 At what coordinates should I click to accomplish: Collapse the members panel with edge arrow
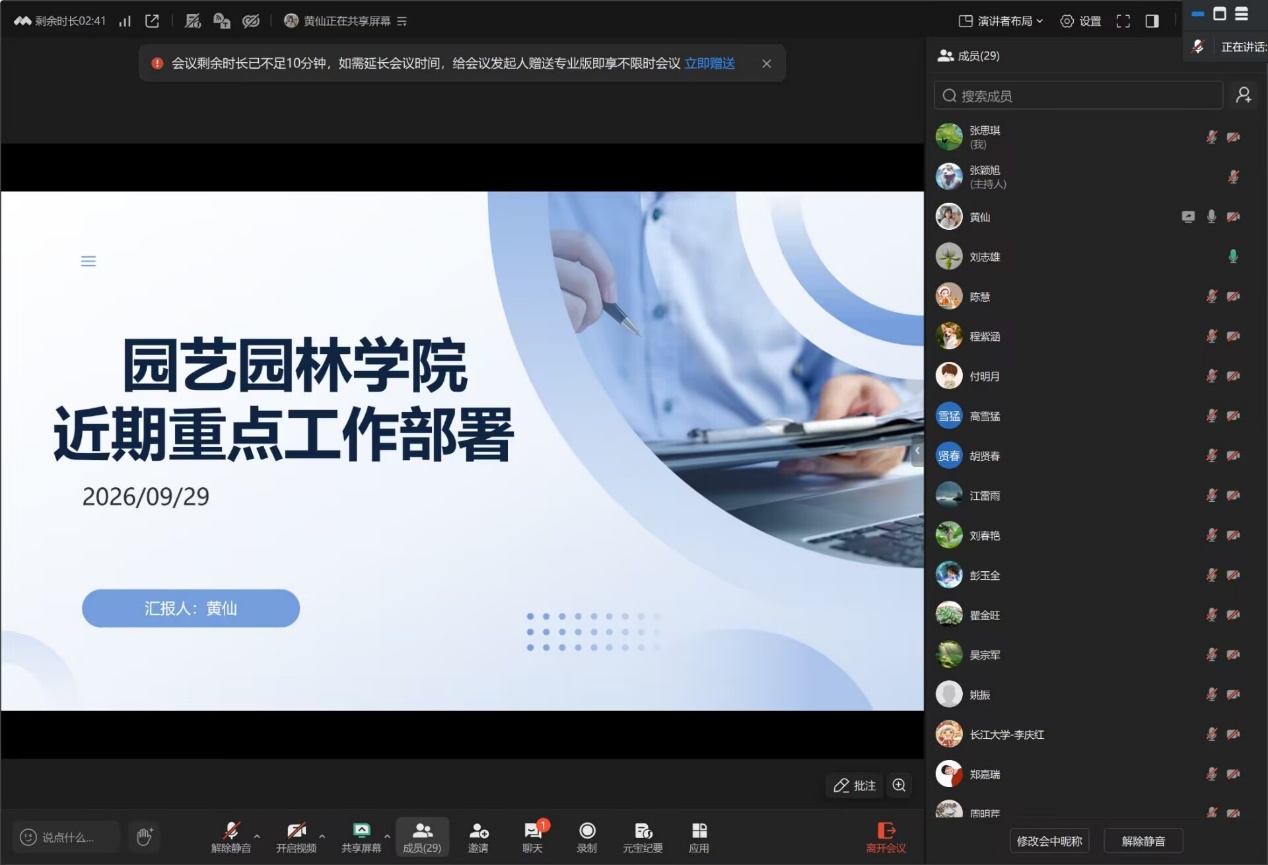point(917,451)
